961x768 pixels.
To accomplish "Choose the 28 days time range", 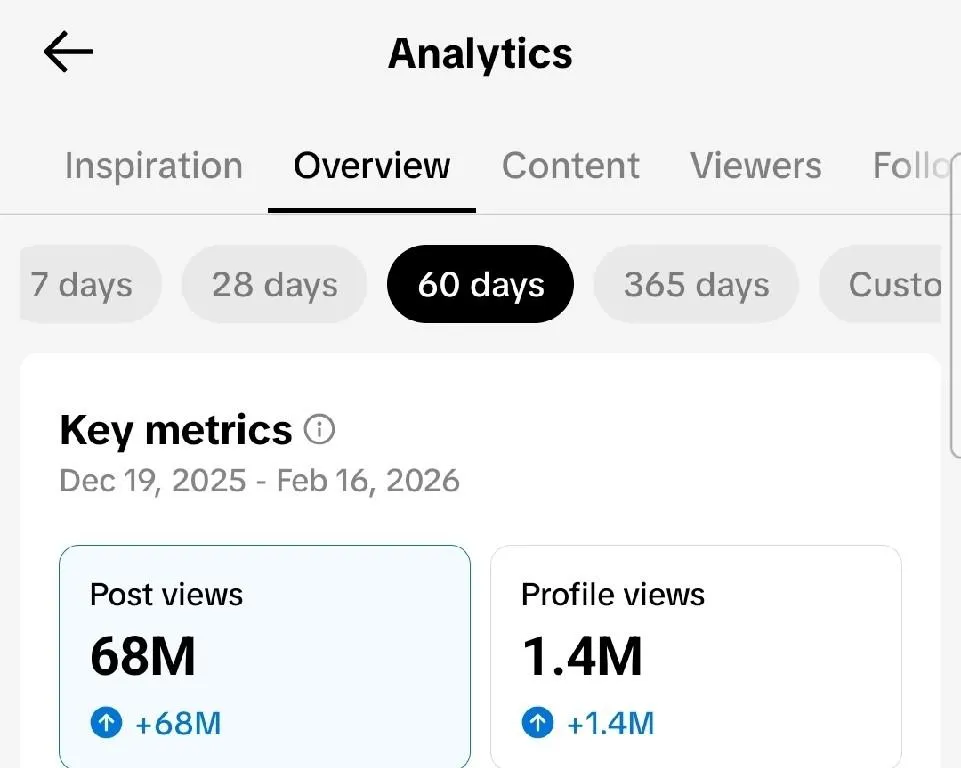I will [274, 285].
